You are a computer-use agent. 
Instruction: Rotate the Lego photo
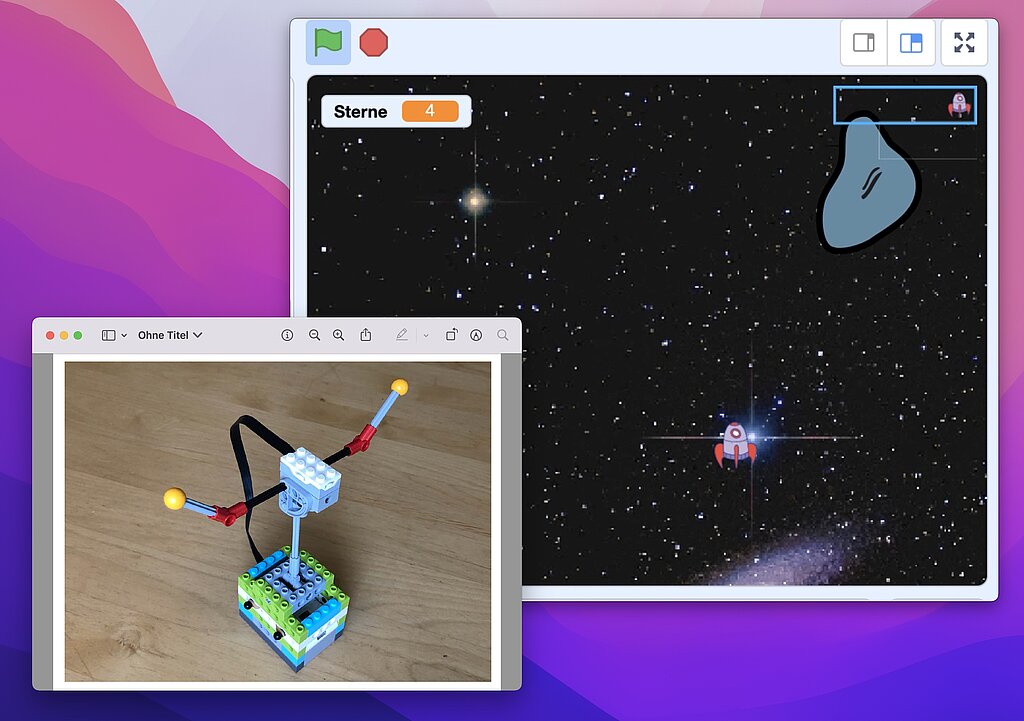coord(451,335)
